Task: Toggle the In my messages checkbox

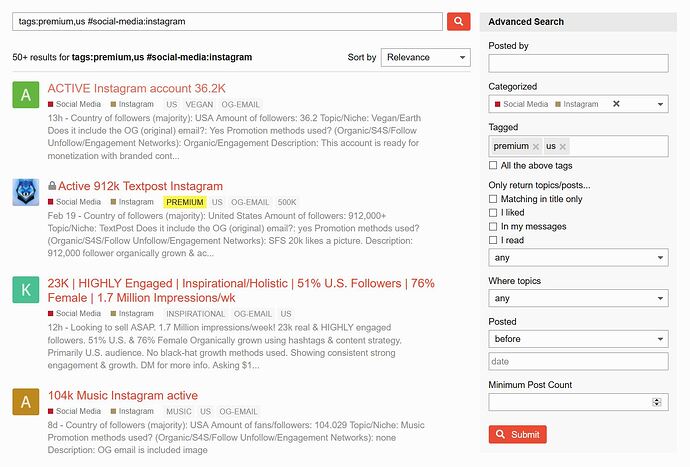Action: [493, 227]
